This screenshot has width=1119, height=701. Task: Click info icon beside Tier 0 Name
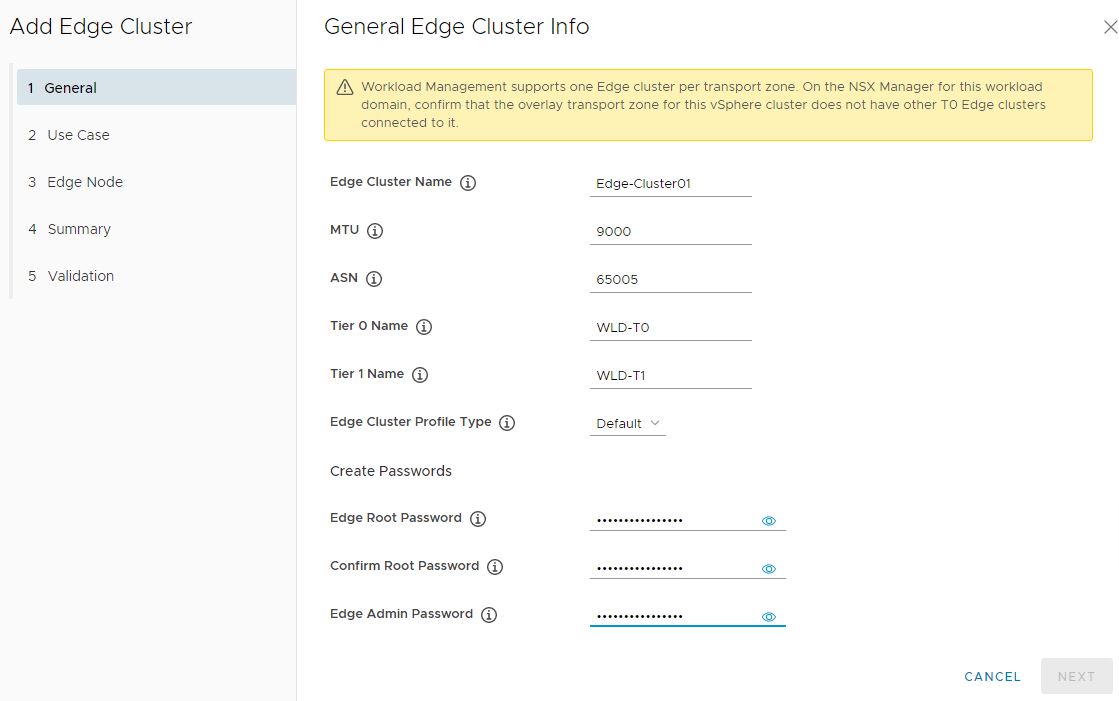click(424, 327)
